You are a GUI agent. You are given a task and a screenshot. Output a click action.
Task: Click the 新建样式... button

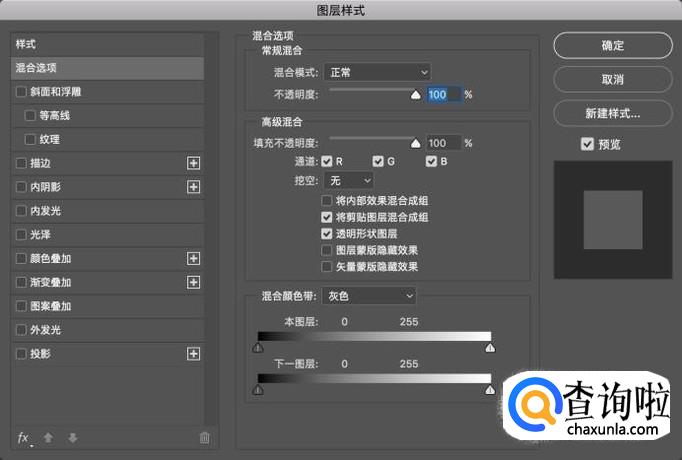click(x=612, y=113)
